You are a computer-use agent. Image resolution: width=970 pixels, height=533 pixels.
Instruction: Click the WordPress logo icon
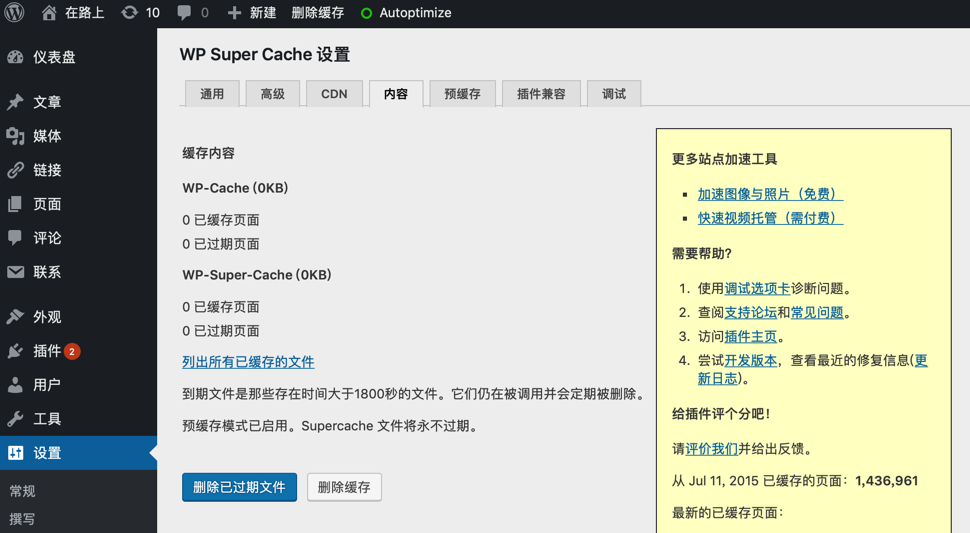point(14,12)
